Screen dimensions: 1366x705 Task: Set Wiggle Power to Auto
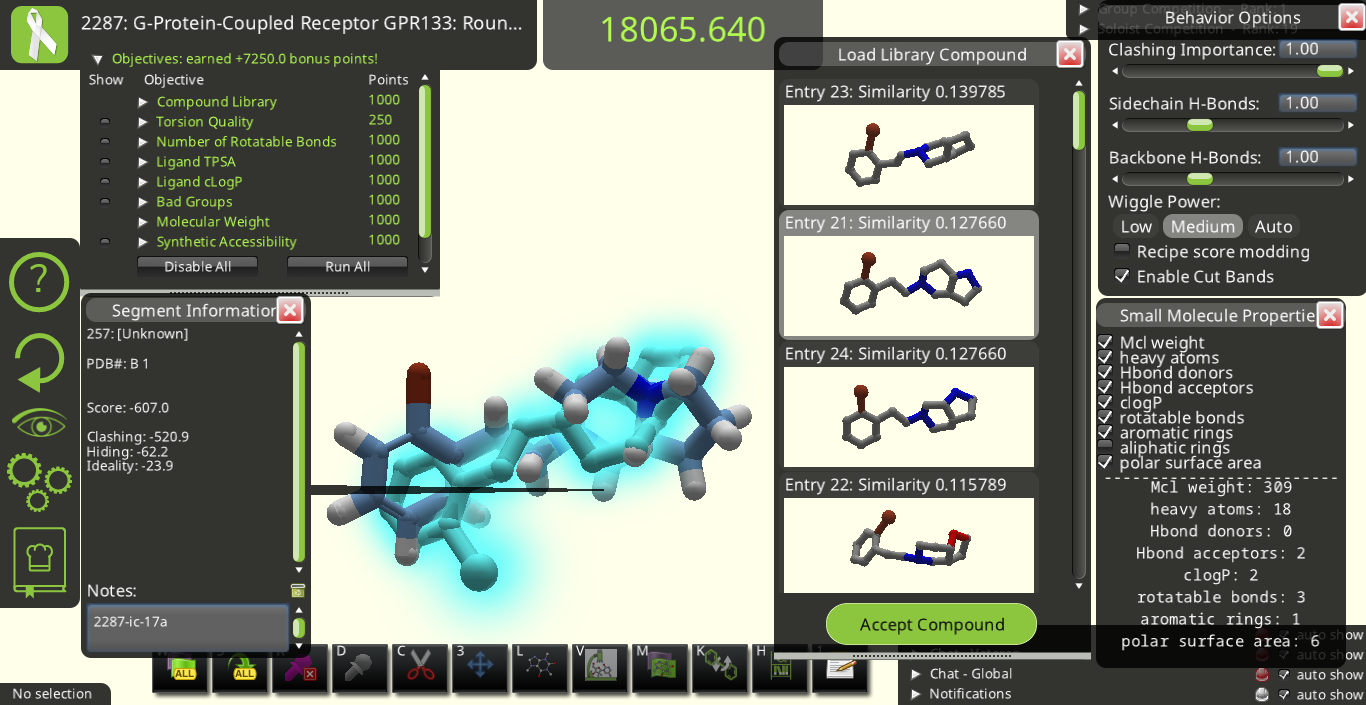(1273, 227)
